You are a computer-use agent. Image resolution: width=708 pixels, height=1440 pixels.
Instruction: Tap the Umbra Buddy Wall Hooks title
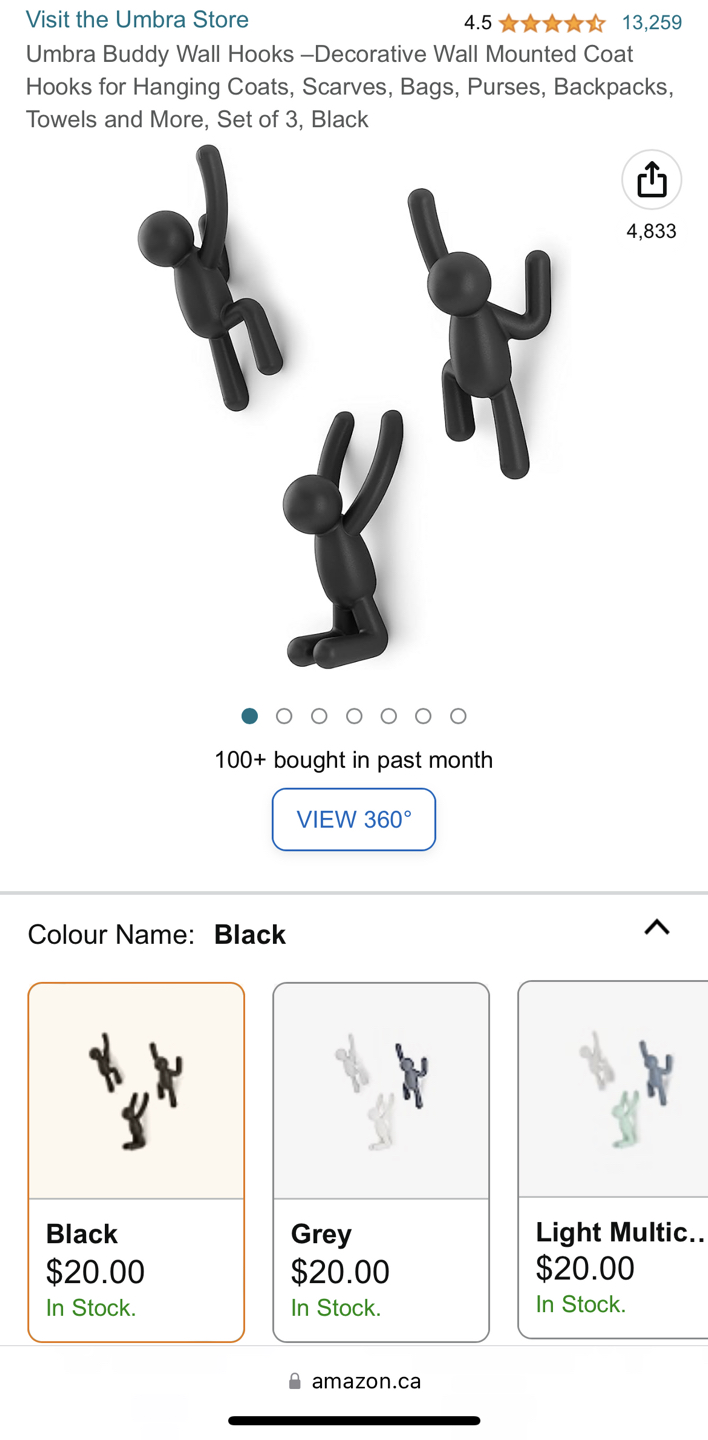[350, 86]
